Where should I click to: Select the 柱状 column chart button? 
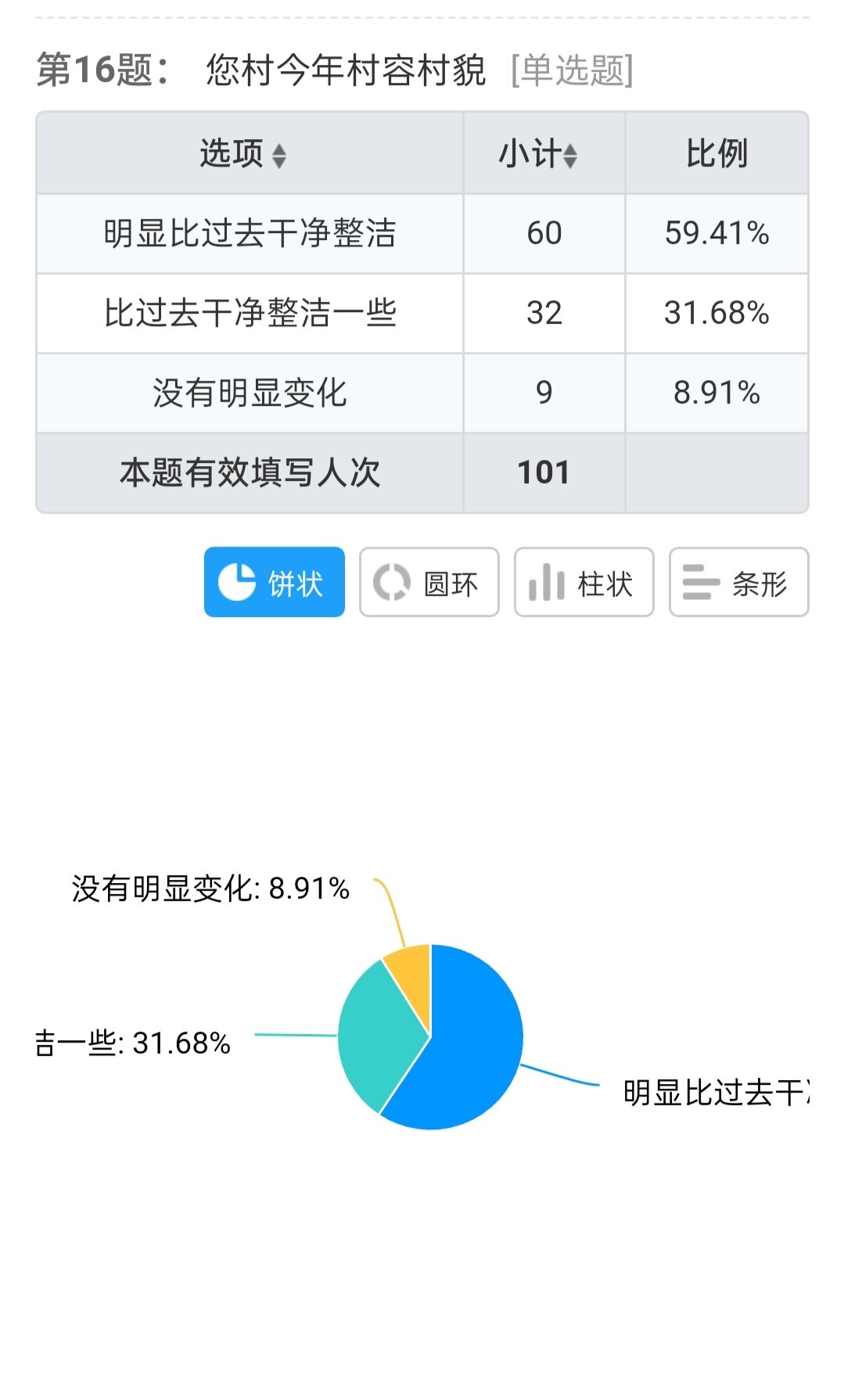584,582
